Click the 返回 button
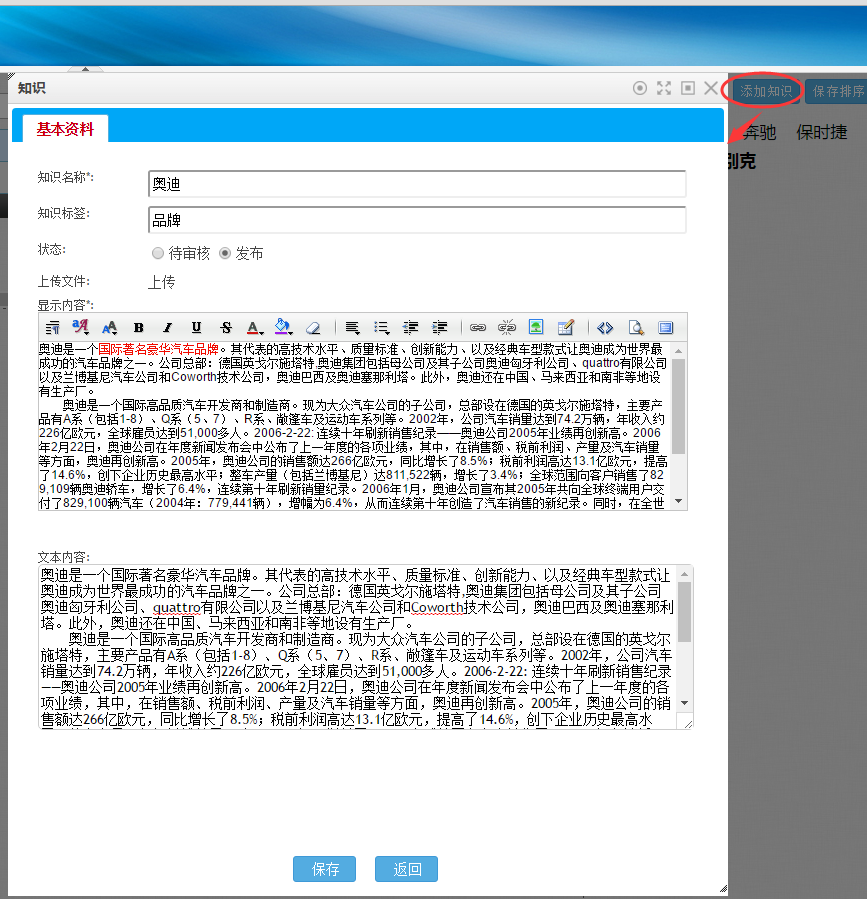The height and width of the screenshot is (899, 867). click(406, 869)
